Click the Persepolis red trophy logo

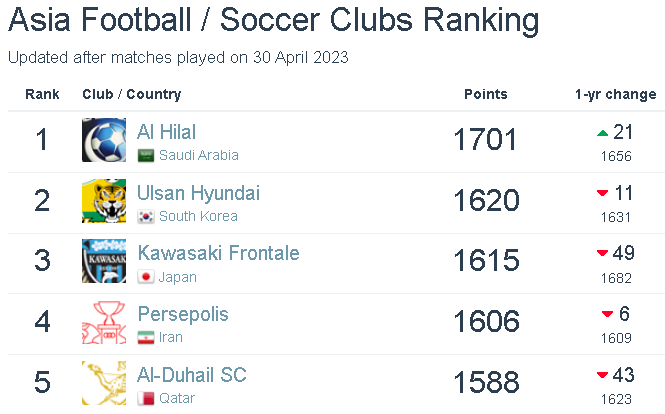104,323
